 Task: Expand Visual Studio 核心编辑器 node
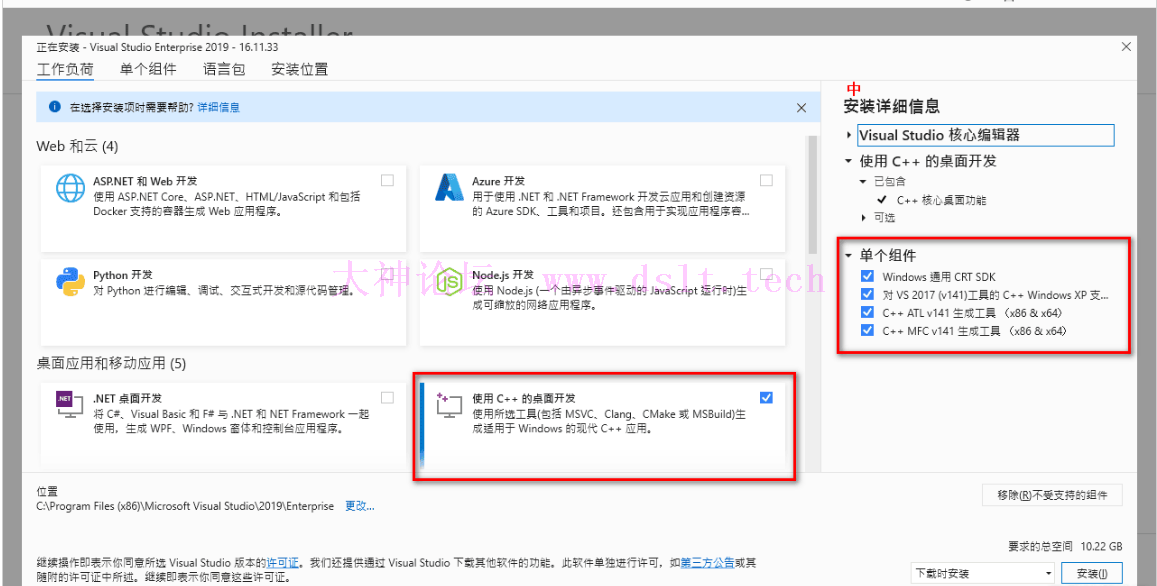849,136
